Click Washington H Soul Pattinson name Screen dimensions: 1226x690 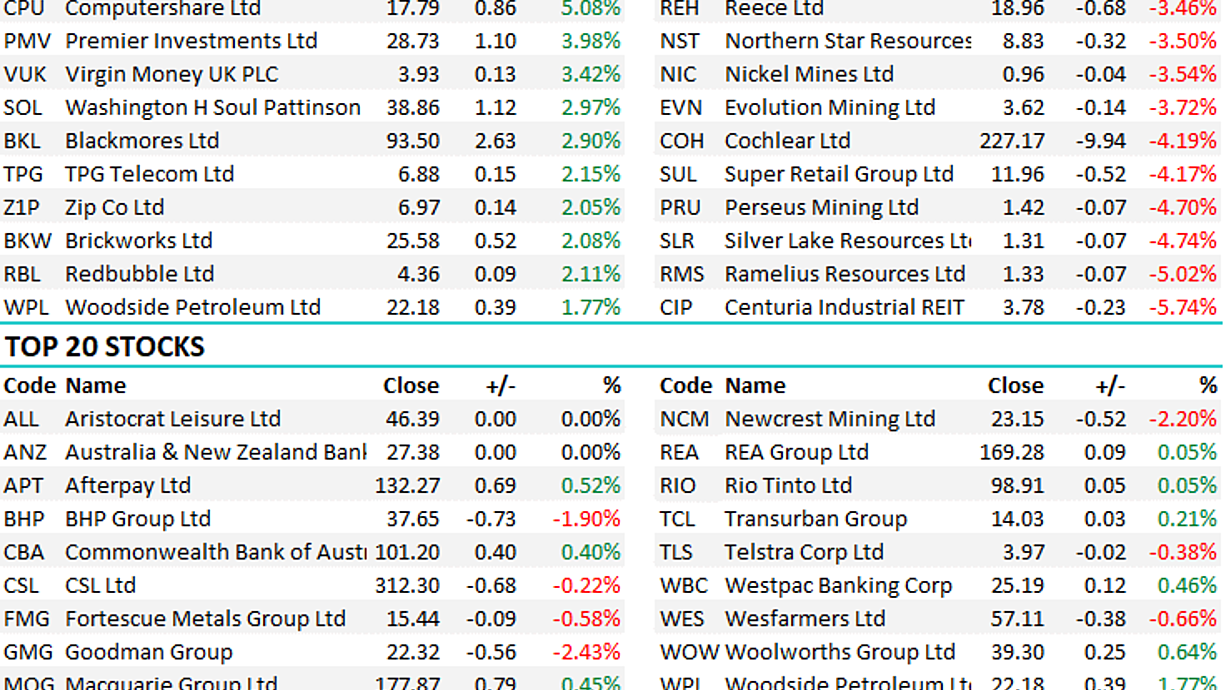coord(213,107)
